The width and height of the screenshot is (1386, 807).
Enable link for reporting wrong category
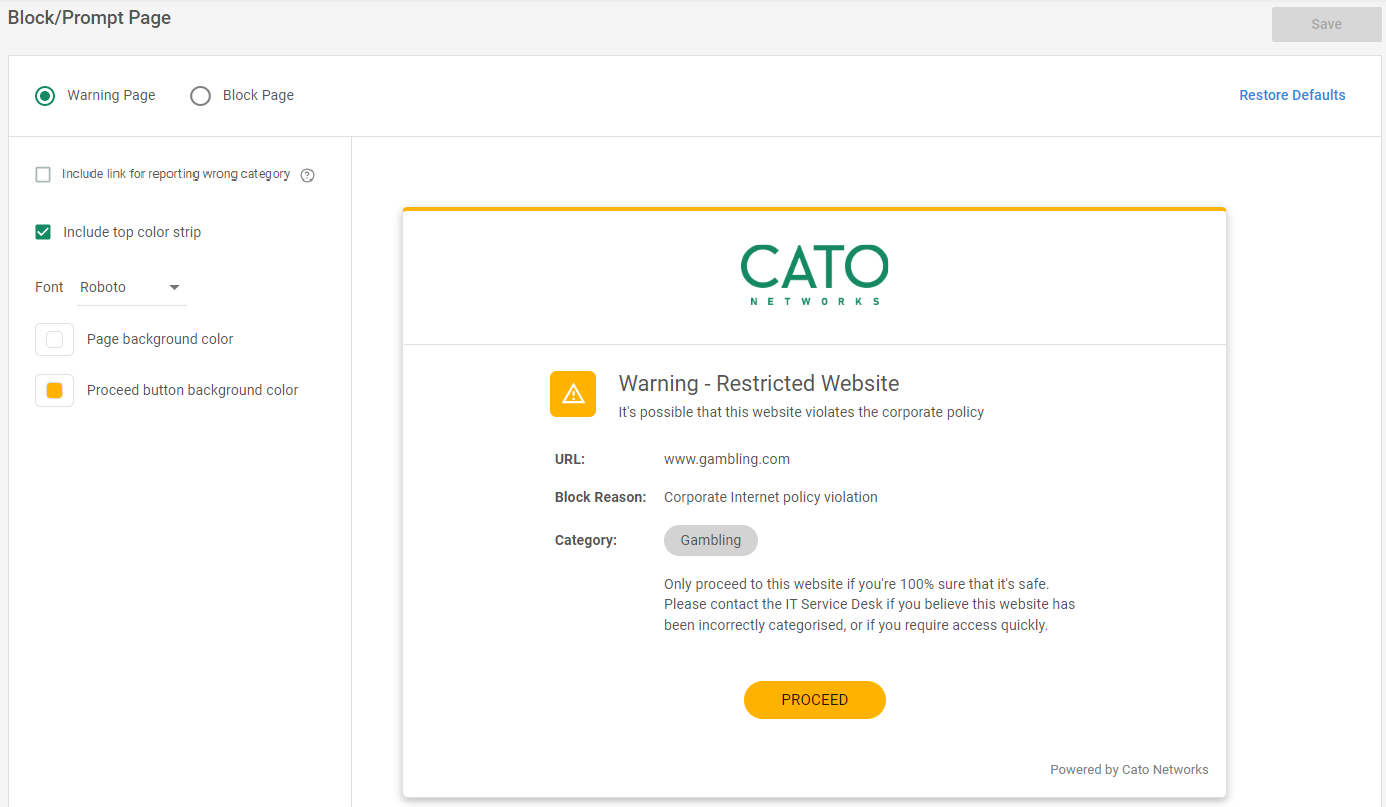[43, 175]
